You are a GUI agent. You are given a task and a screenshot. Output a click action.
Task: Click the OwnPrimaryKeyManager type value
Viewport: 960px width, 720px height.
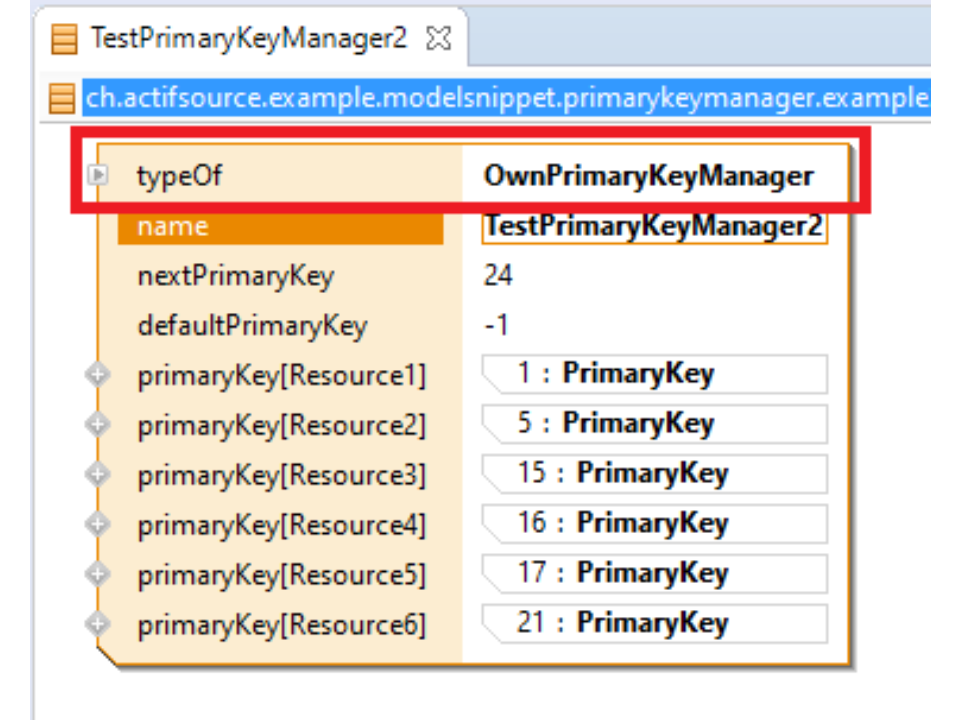tap(648, 176)
